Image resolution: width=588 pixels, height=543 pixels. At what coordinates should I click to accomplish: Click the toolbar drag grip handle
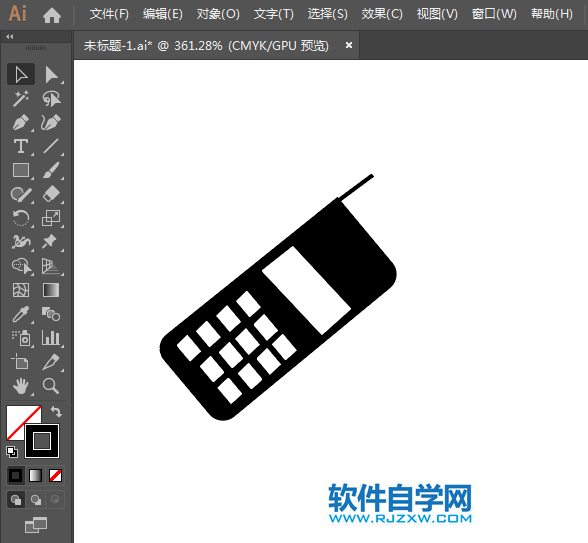[x=36, y=48]
